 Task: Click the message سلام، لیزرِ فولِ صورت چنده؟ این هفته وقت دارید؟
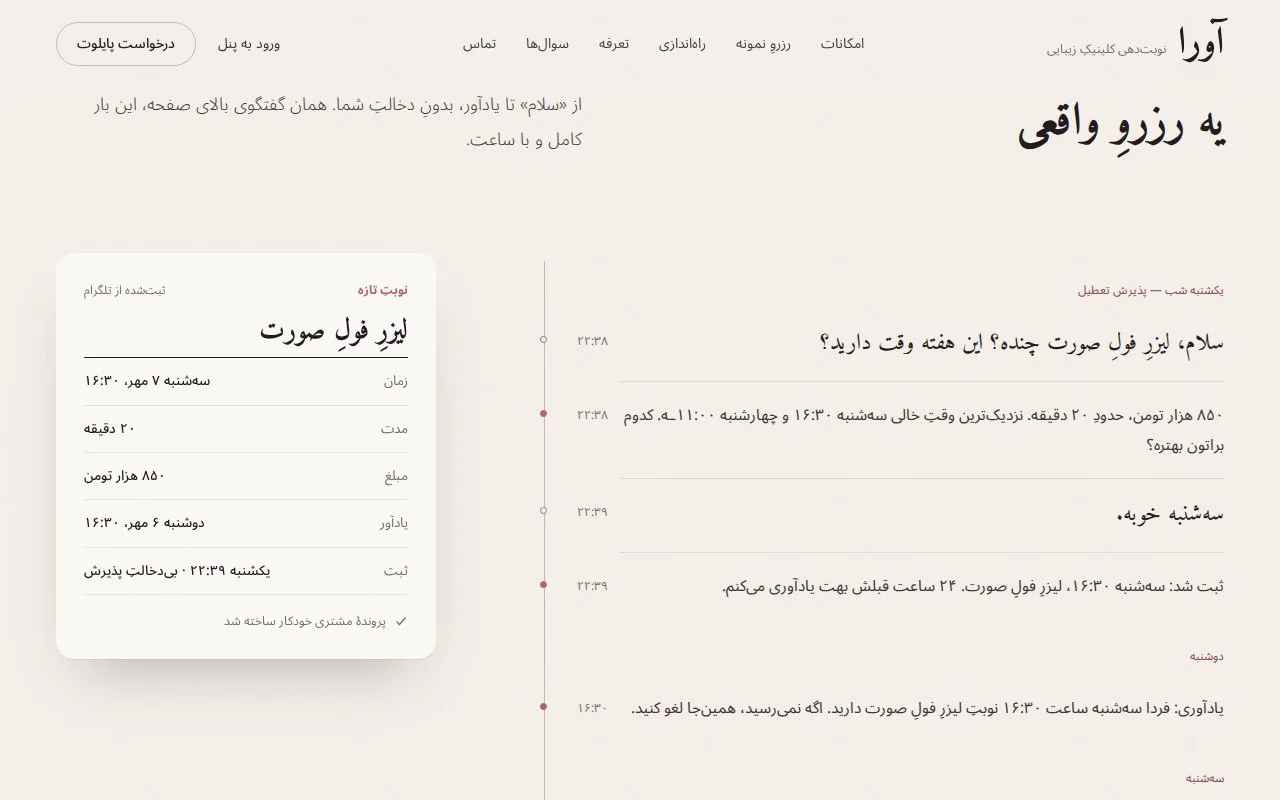point(1022,342)
